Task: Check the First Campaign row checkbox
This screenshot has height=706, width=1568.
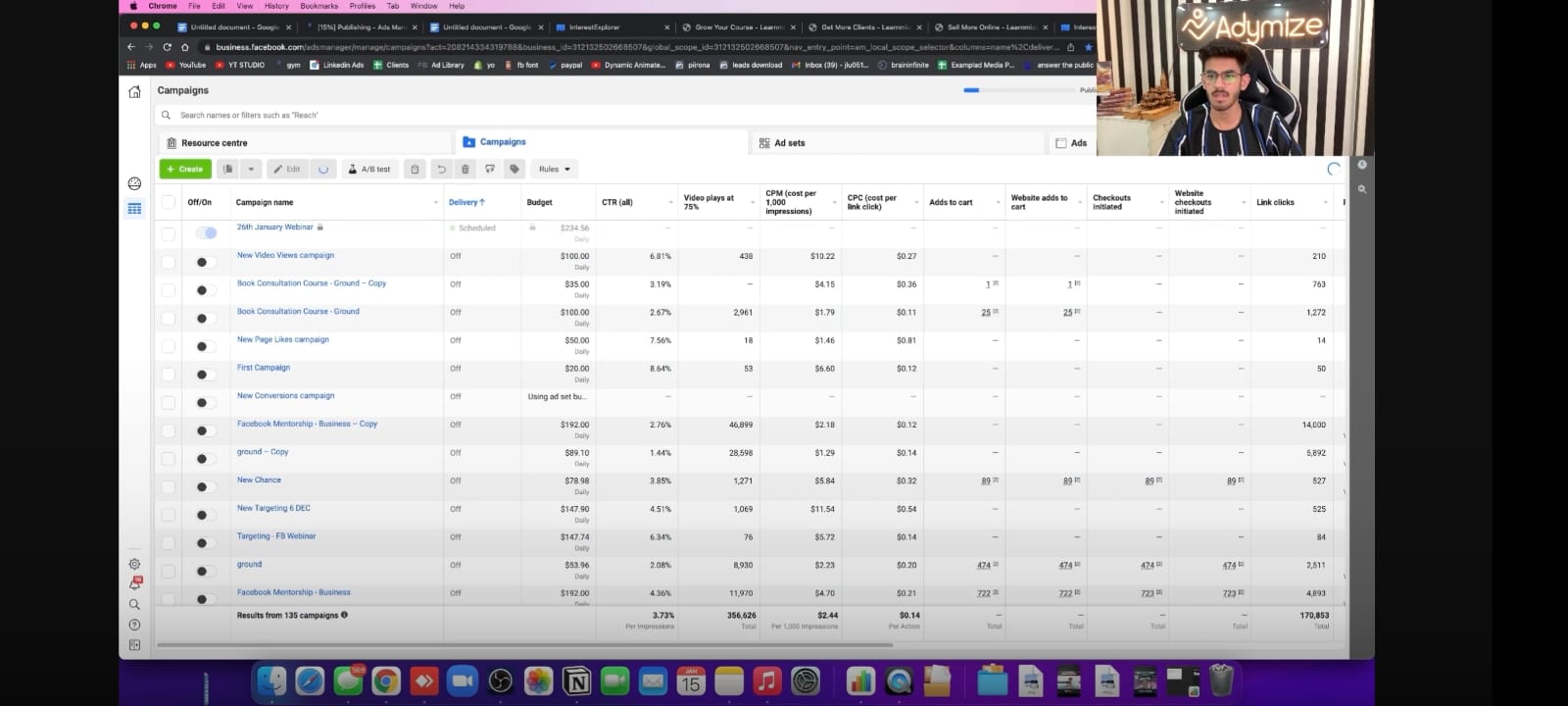Action: (169, 375)
